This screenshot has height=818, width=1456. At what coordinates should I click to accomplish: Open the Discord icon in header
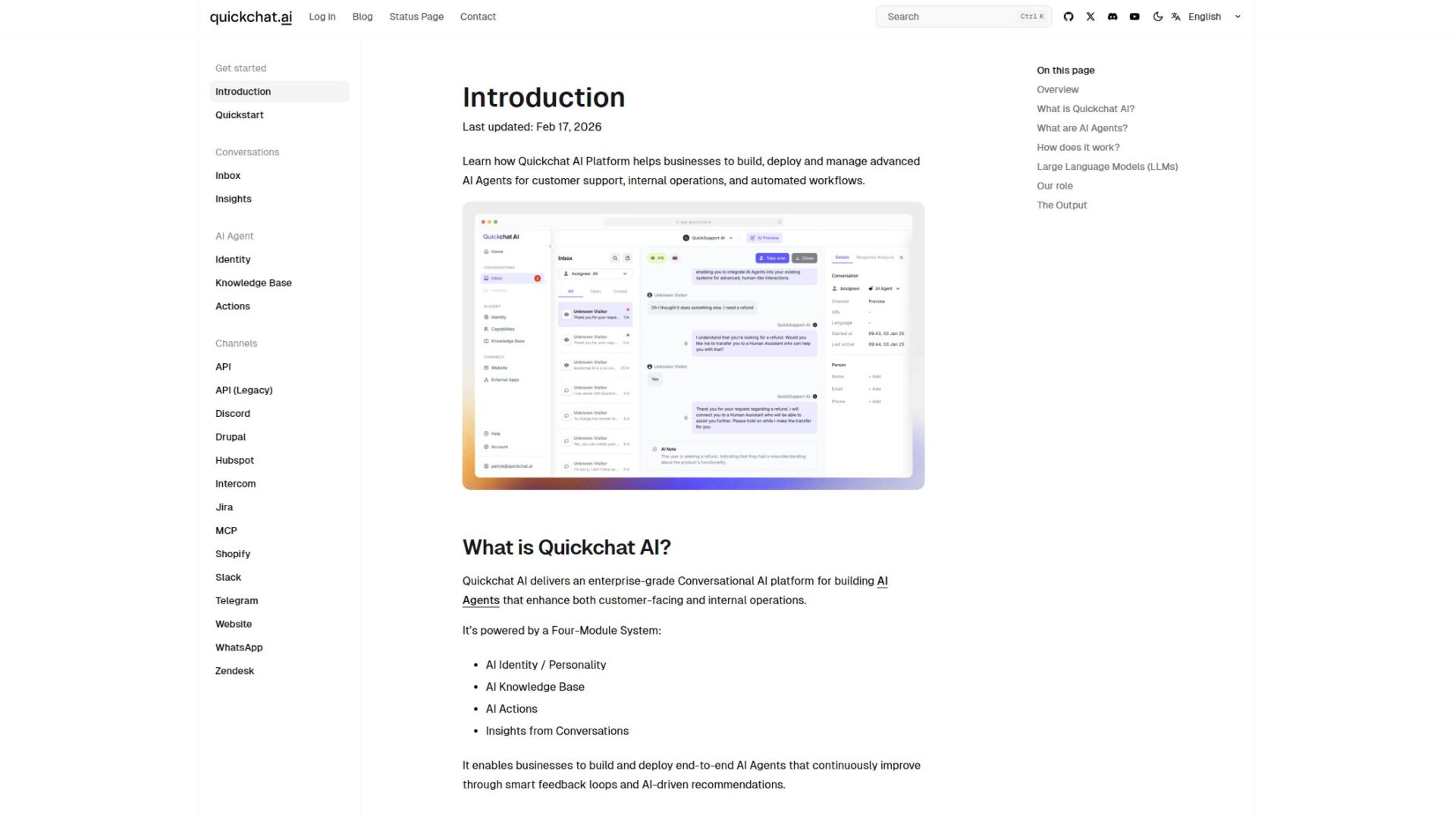tap(1112, 17)
